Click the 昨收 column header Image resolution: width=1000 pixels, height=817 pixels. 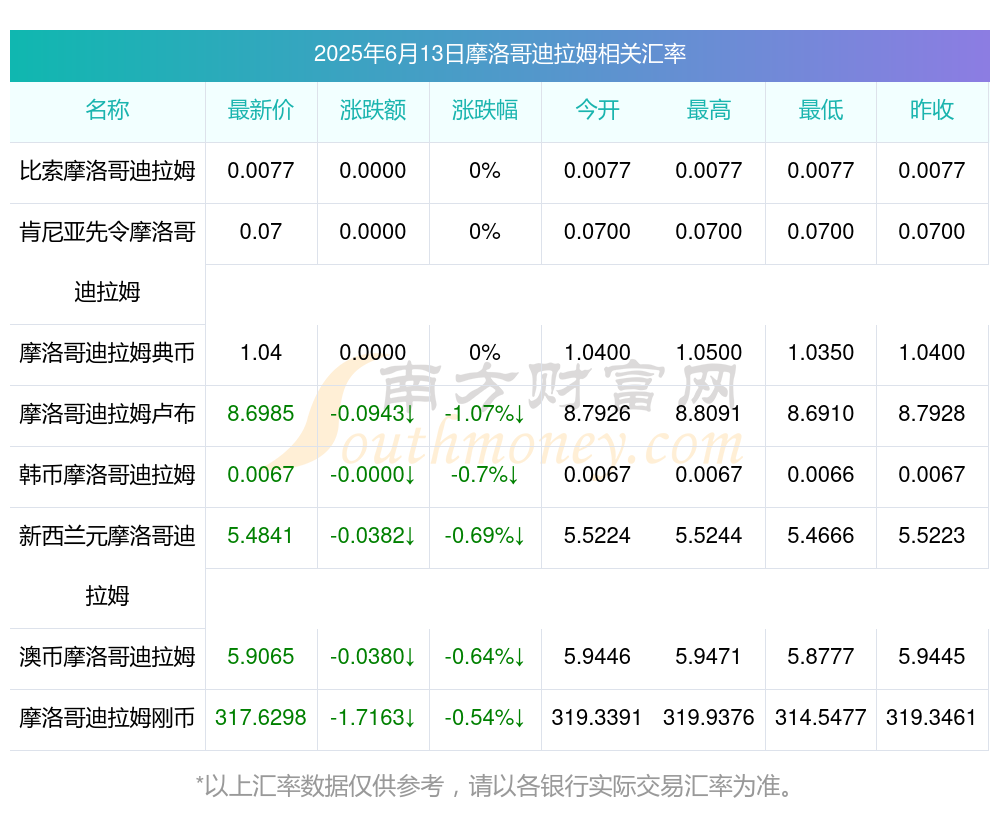click(932, 110)
